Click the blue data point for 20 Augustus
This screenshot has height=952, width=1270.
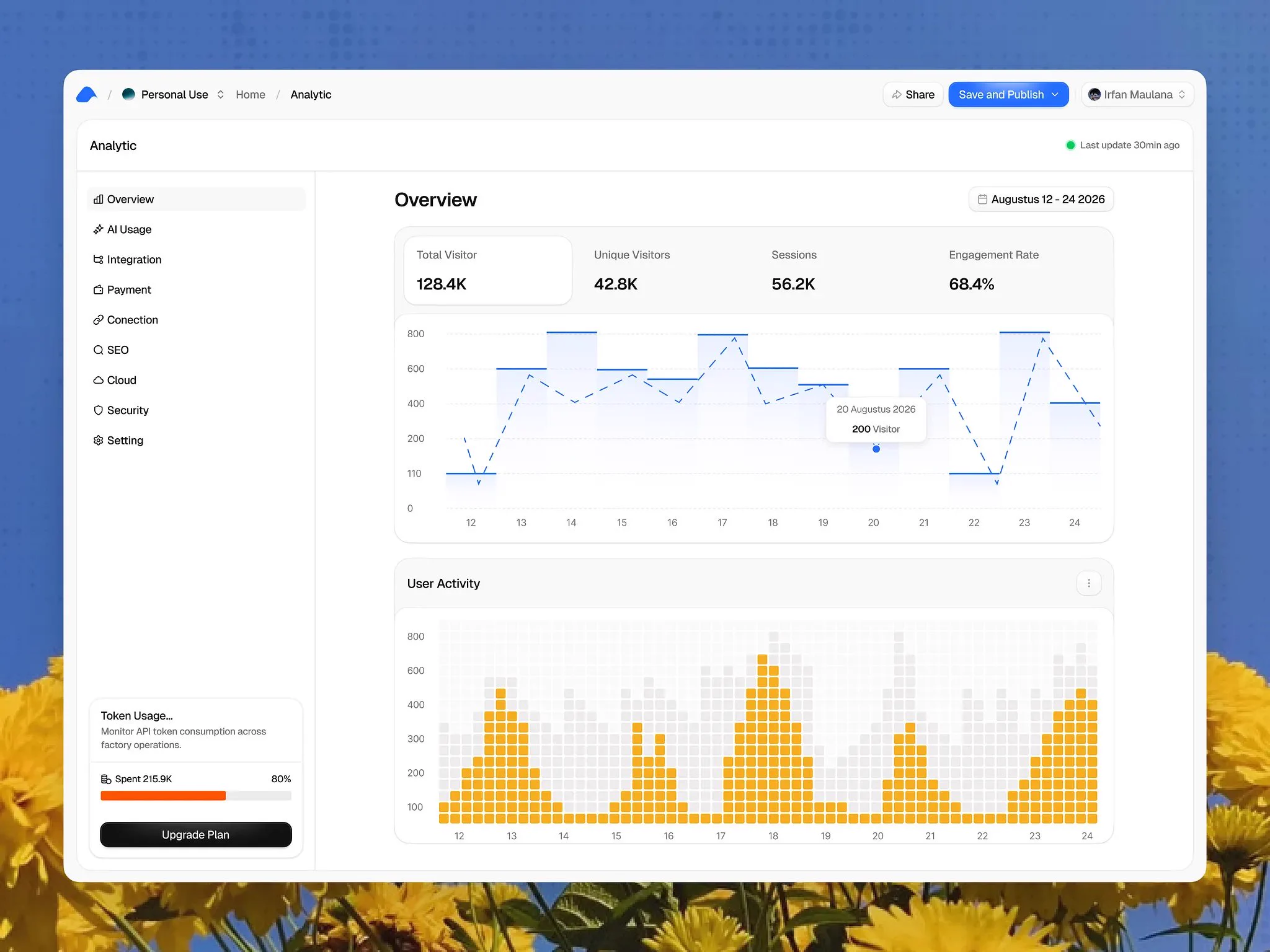876,449
